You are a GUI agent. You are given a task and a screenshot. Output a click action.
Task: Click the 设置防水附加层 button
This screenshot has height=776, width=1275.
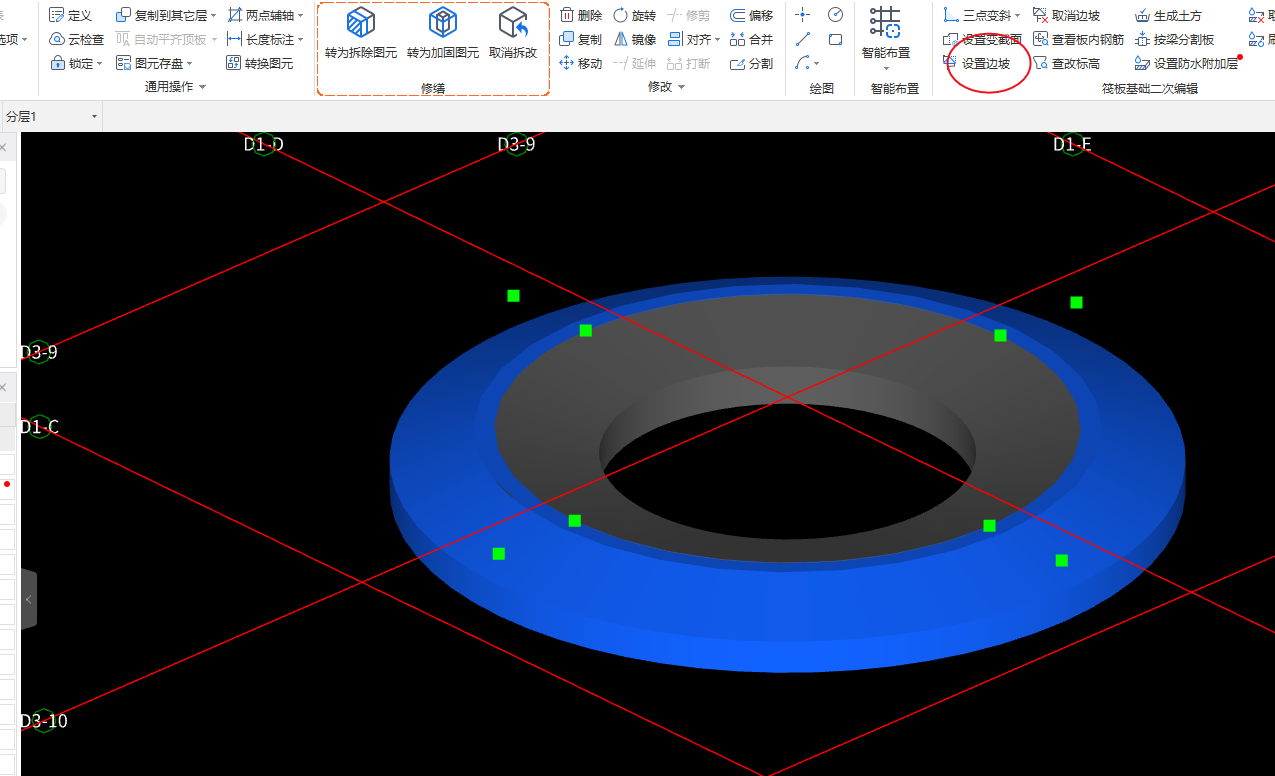1186,64
